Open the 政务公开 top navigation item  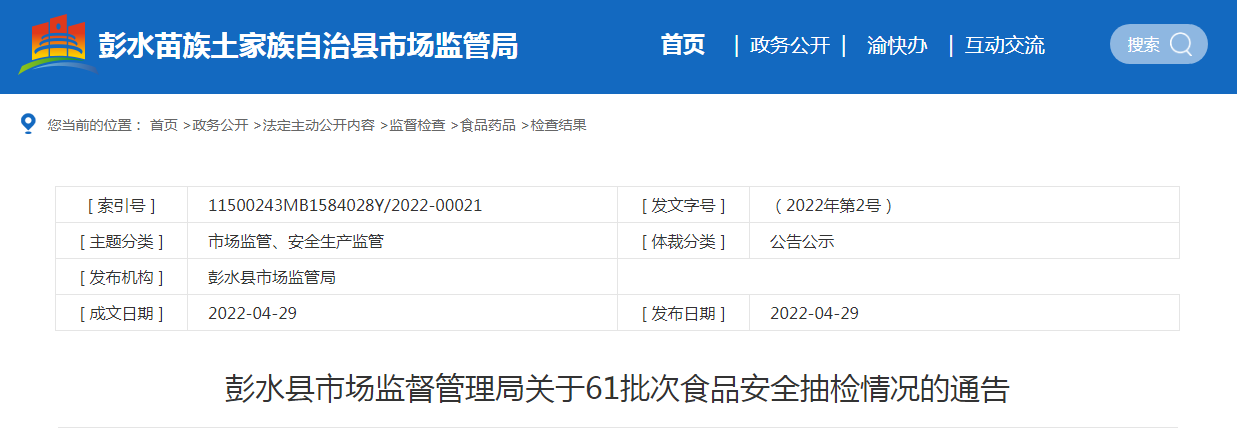[789, 45]
